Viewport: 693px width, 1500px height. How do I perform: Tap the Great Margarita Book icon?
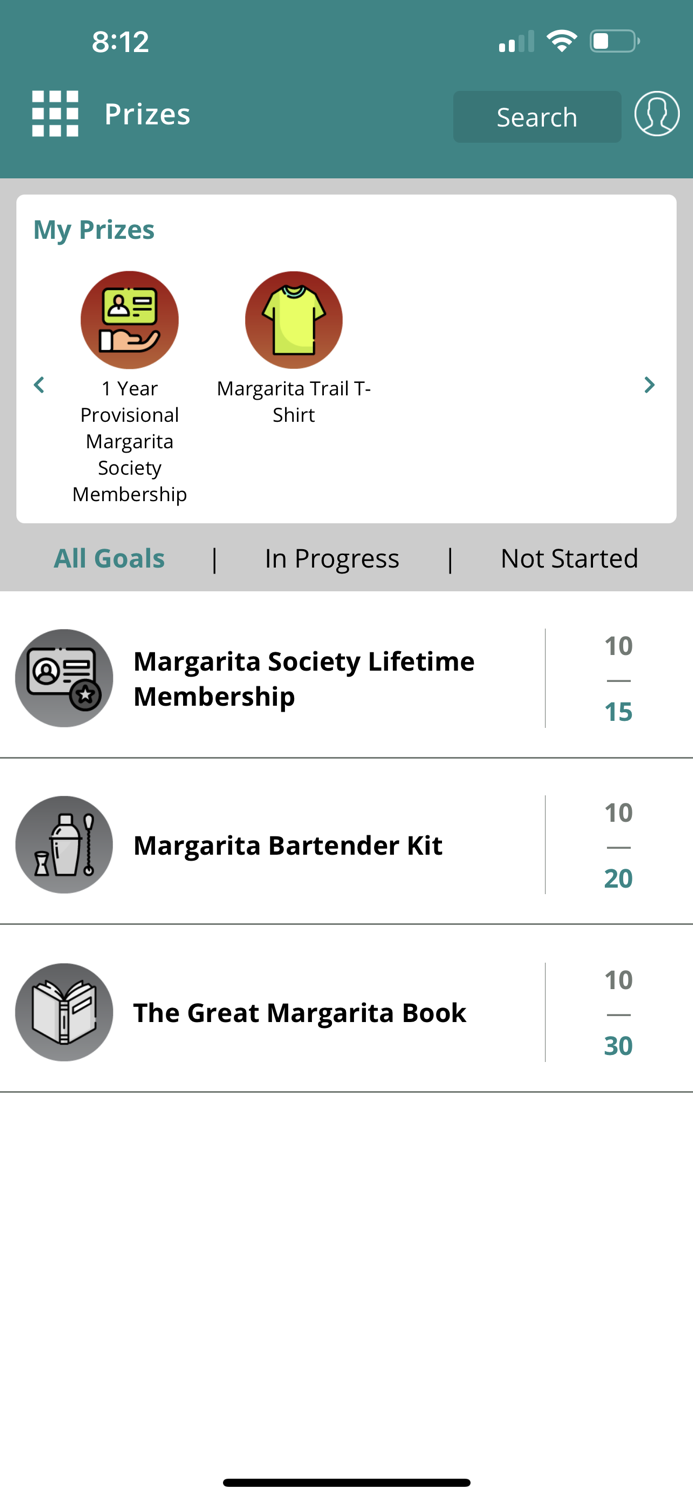[64, 1012]
